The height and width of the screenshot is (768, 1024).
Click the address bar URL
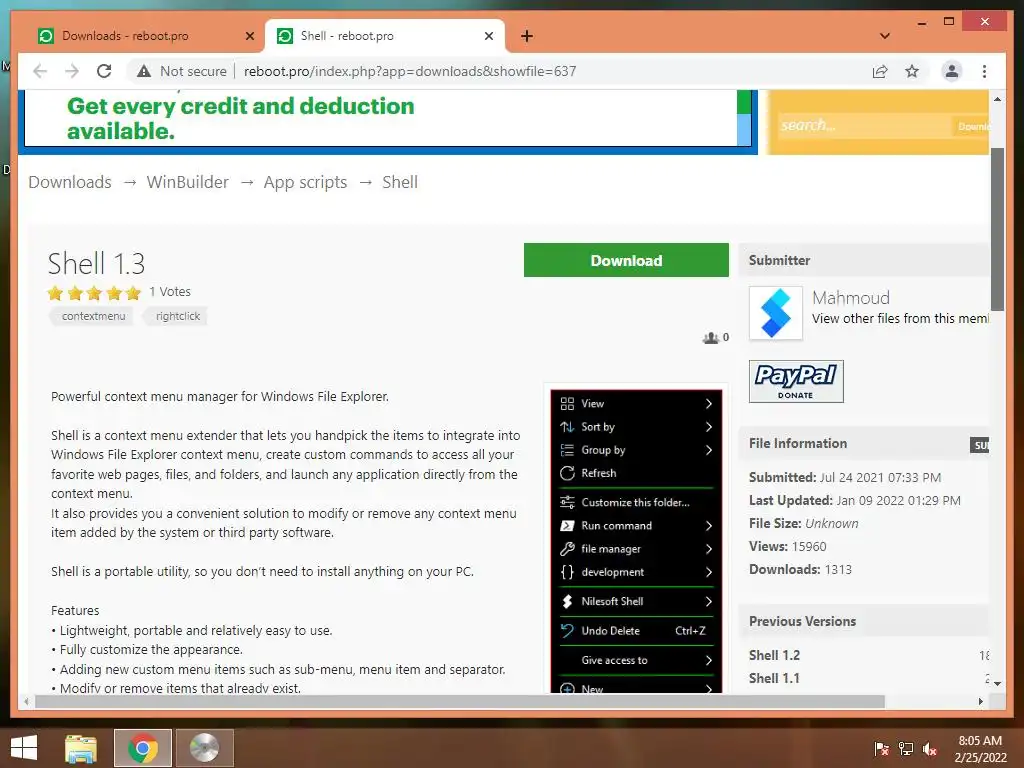(x=410, y=71)
